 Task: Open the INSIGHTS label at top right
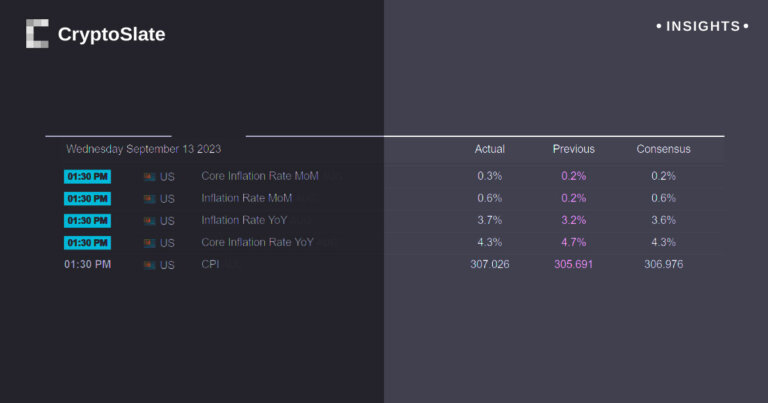click(703, 26)
